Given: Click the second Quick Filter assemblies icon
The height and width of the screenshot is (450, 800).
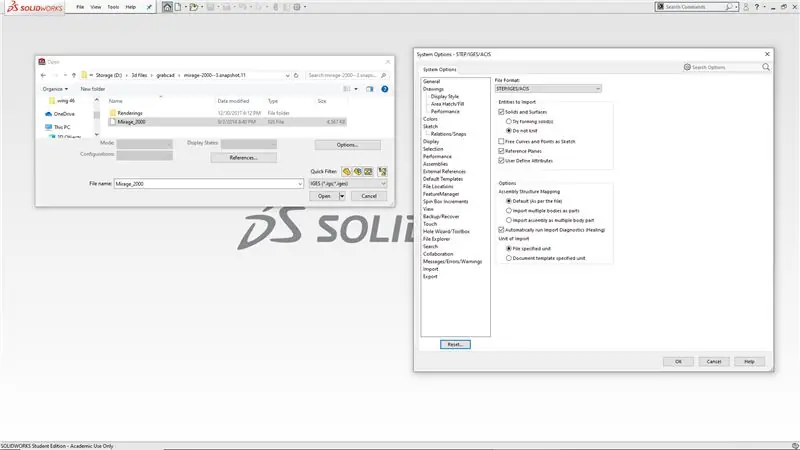Looking at the screenshot, I should [x=358, y=171].
